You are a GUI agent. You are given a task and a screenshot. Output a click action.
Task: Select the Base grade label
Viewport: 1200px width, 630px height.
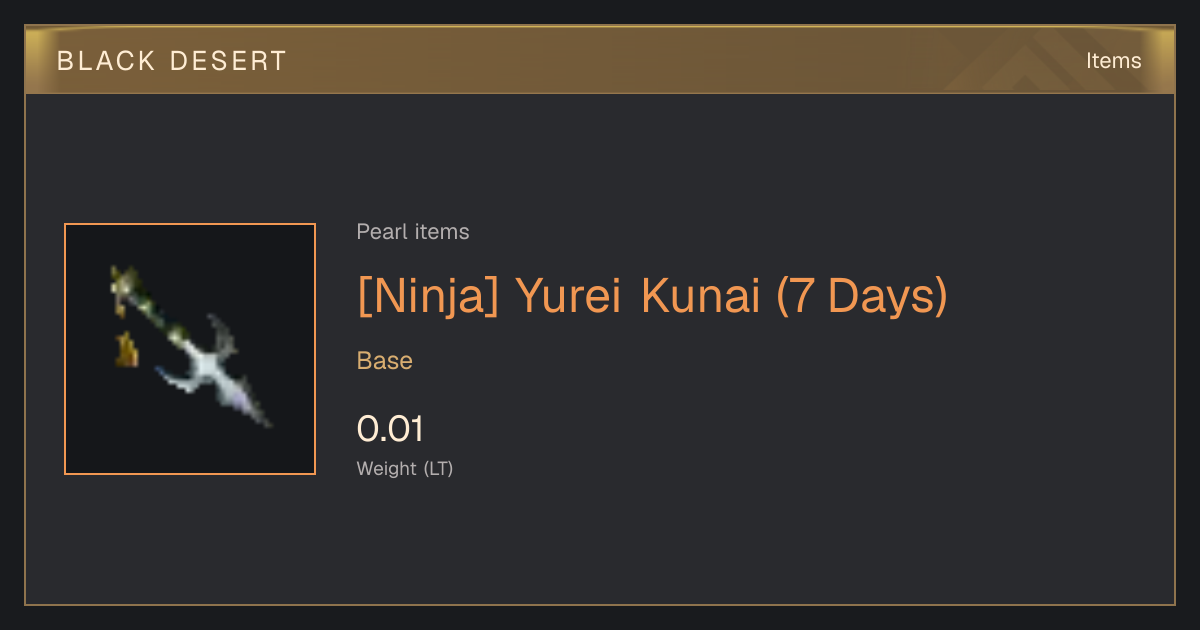click(x=385, y=360)
